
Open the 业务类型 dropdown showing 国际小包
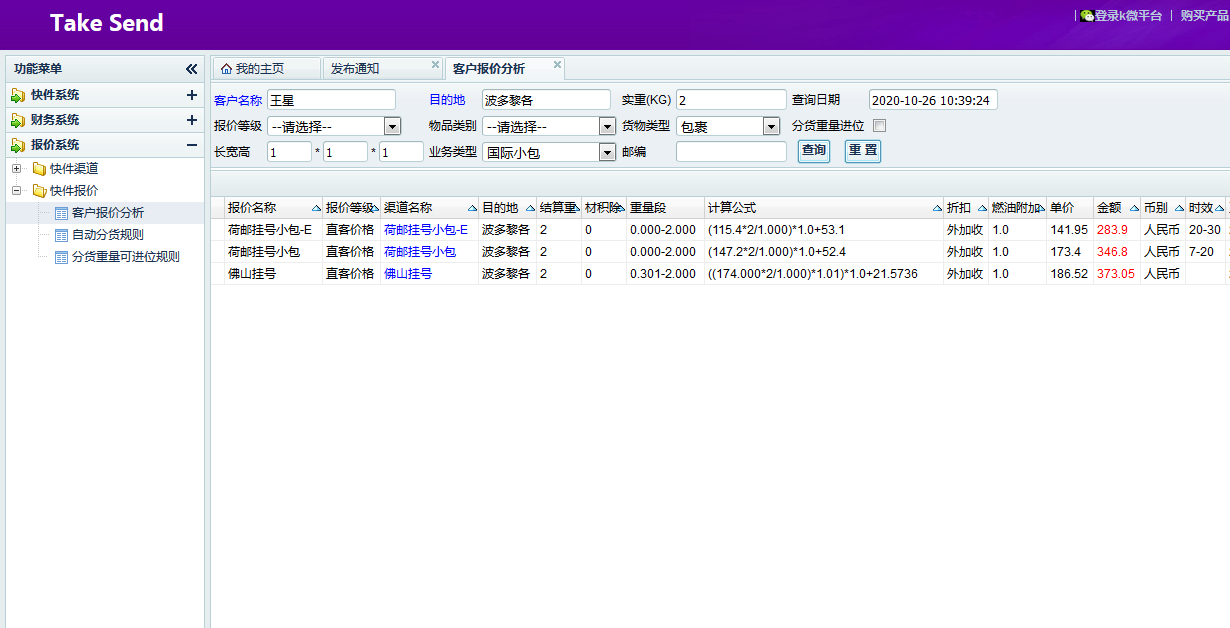click(607, 152)
